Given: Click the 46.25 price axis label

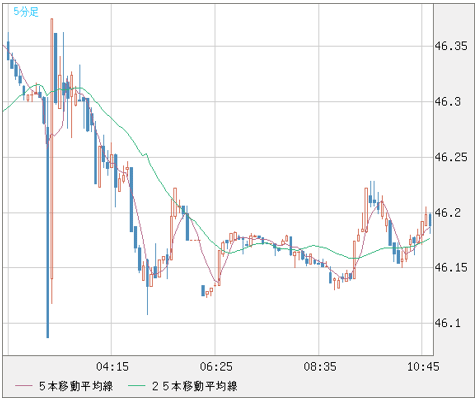Looking at the screenshot, I should coord(451,157).
